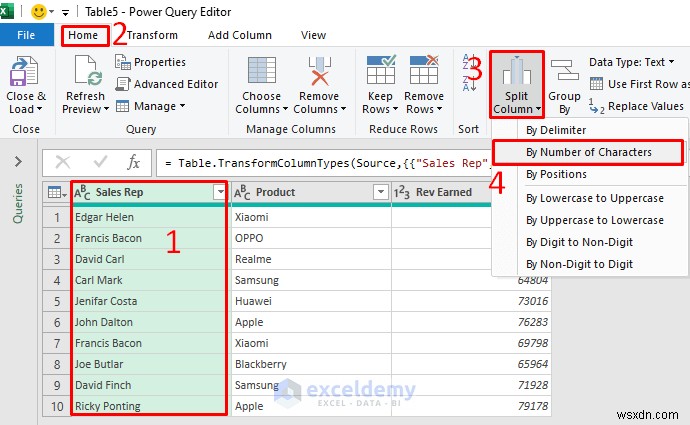Open the Advanced Editor

point(166,84)
